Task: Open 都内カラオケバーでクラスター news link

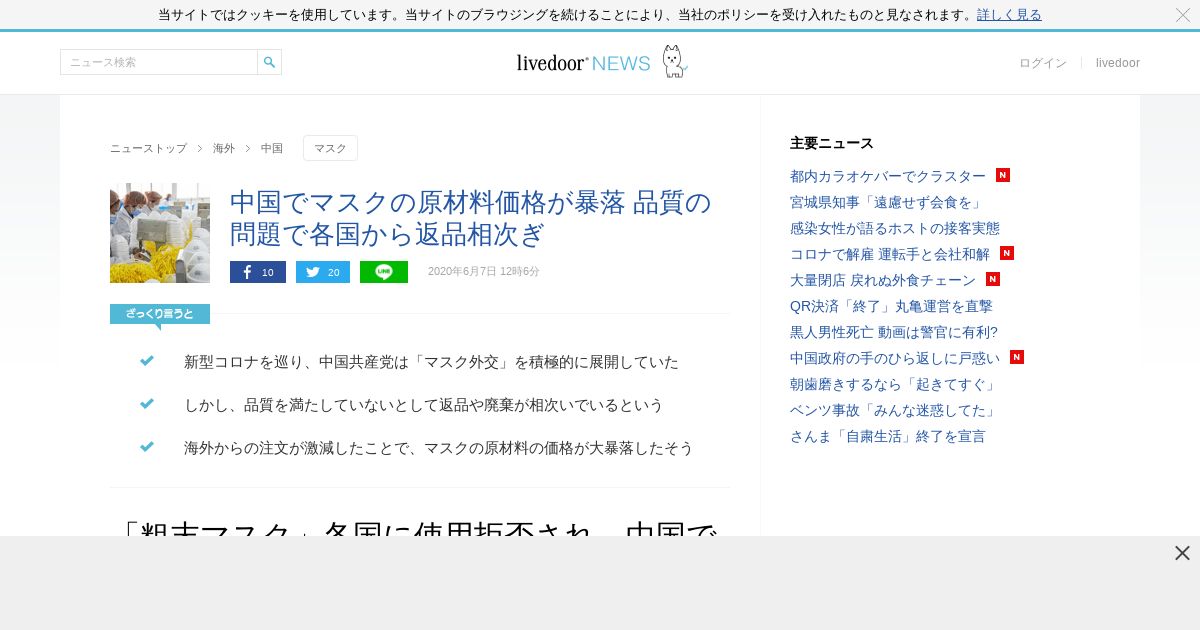Action: (x=888, y=176)
